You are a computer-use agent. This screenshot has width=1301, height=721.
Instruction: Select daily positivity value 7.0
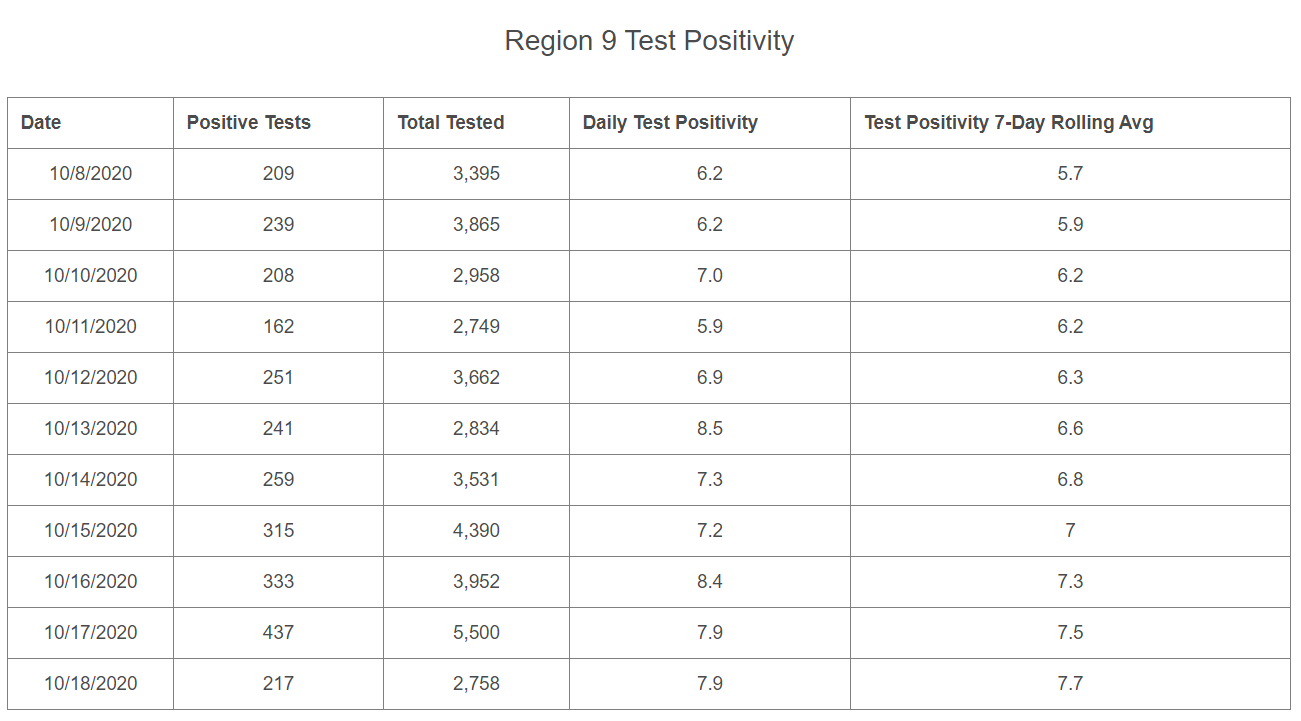click(710, 276)
